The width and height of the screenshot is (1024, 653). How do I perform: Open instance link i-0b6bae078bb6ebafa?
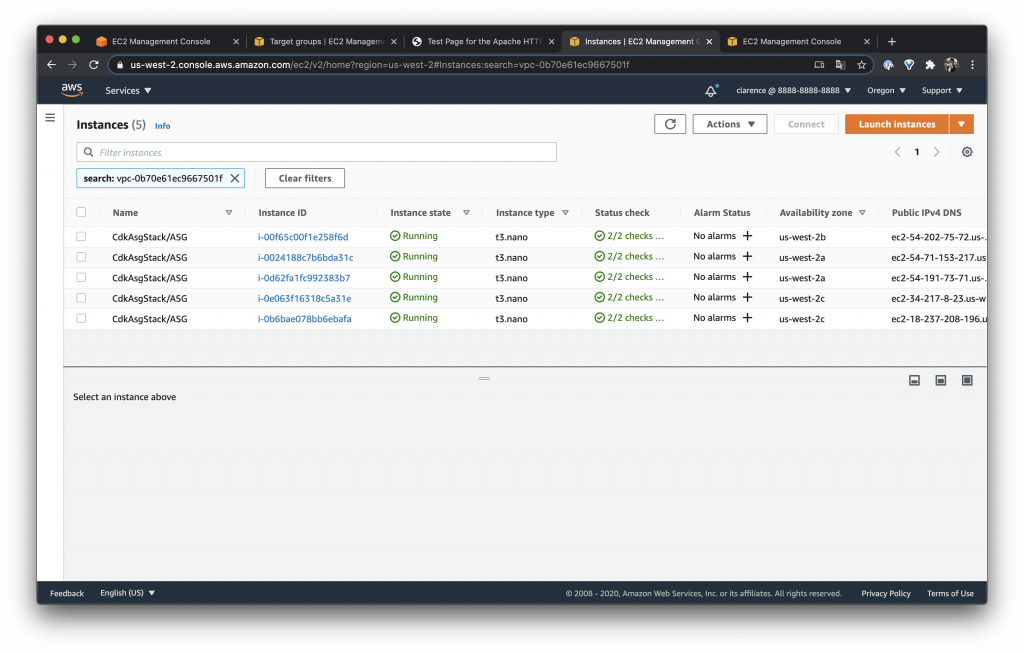[x=304, y=319]
